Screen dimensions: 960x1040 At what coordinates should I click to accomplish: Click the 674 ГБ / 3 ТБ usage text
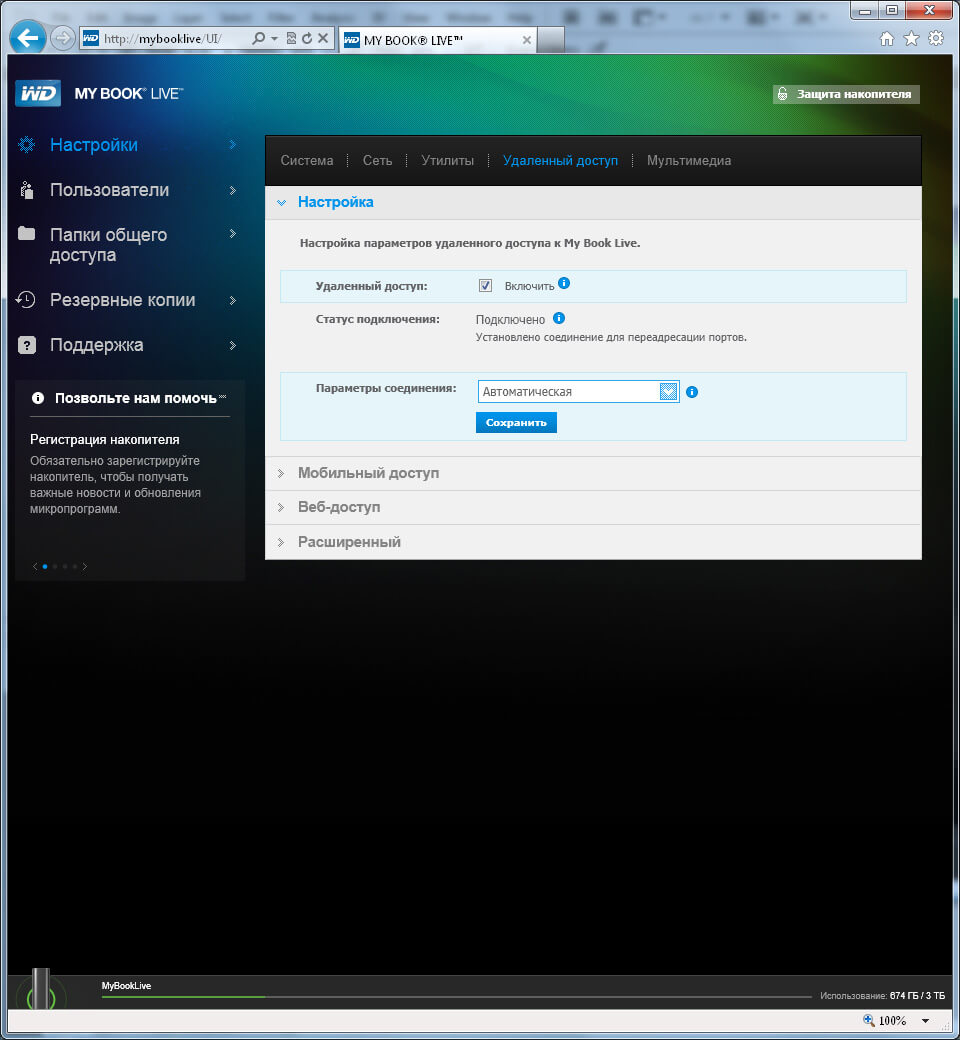(917, 996)
